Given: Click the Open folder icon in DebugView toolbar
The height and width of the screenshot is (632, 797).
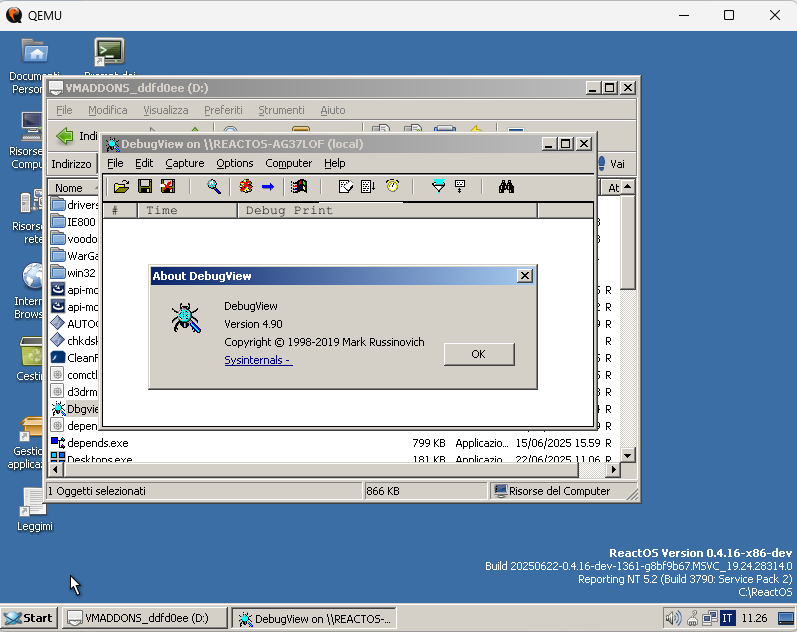Looking at the screenshot, I should pos(121,187).
